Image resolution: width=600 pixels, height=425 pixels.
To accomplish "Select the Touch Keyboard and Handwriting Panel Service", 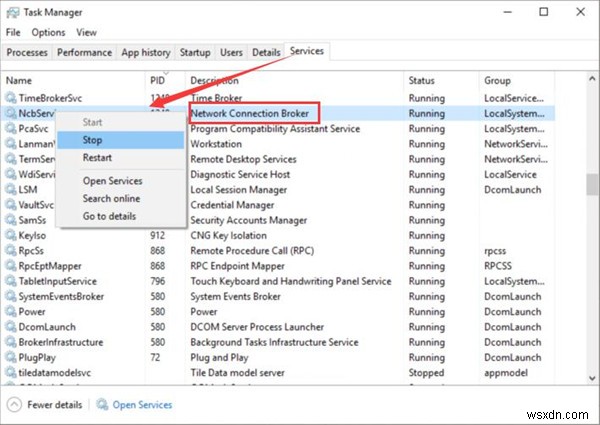I will click(x=291, y=281).
